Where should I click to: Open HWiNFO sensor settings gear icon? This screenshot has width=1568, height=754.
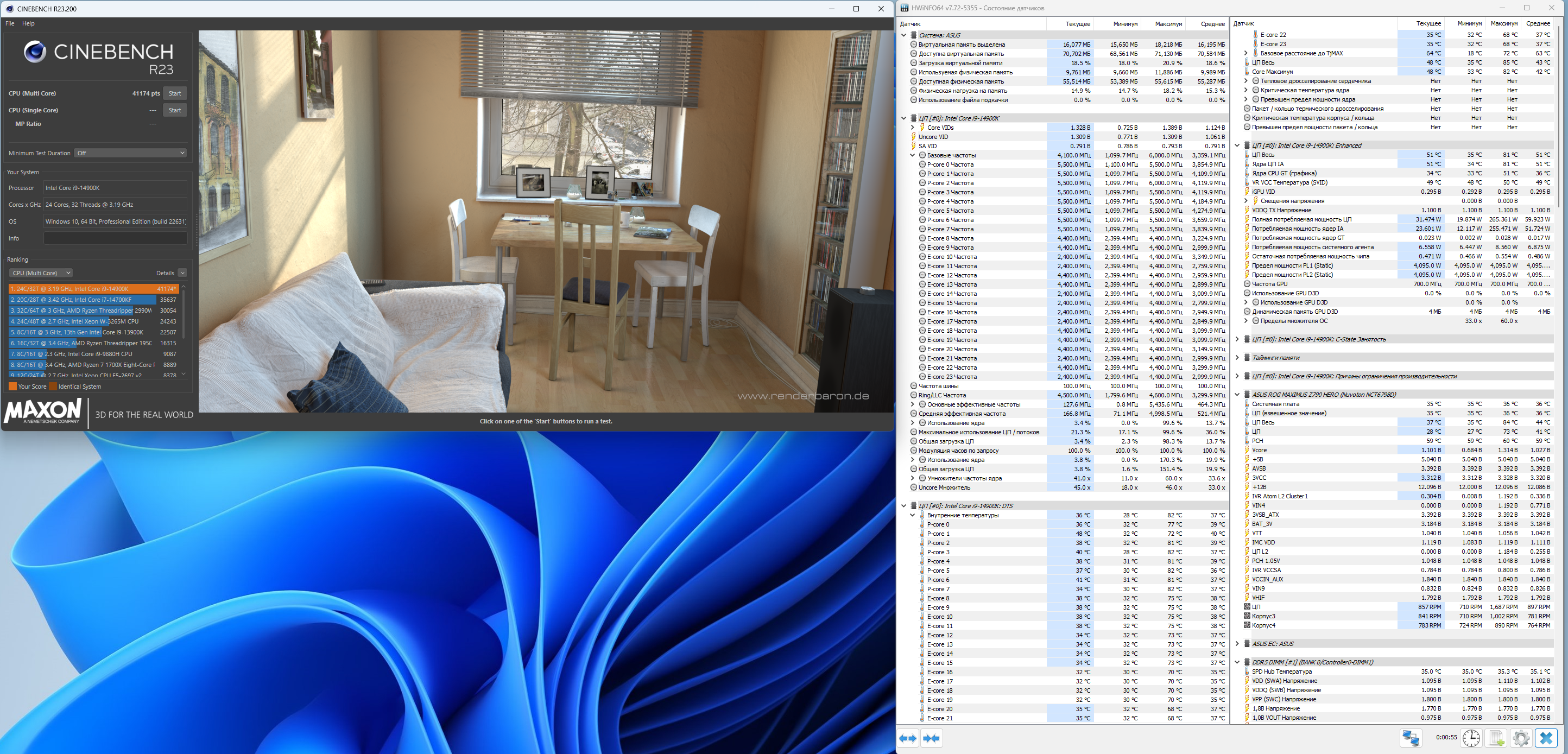point(1521,738)
